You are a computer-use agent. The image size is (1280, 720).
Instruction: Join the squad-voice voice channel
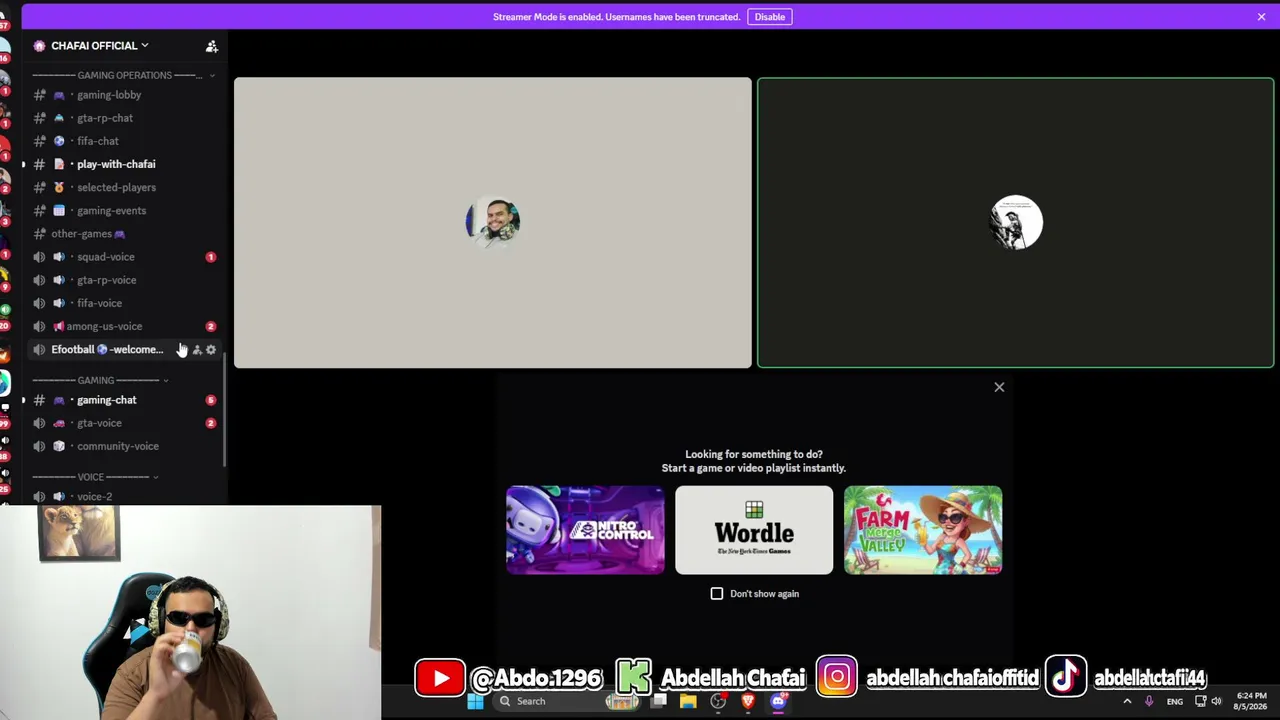[x=125, y=257]
